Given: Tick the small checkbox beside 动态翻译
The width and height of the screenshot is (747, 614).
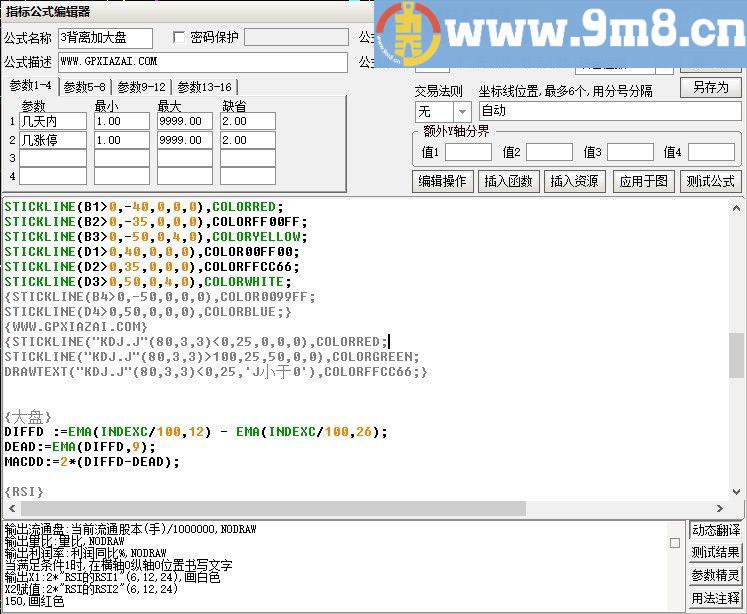Looking at the screenshot, I should pyautogui.click(x=675, y=543).
